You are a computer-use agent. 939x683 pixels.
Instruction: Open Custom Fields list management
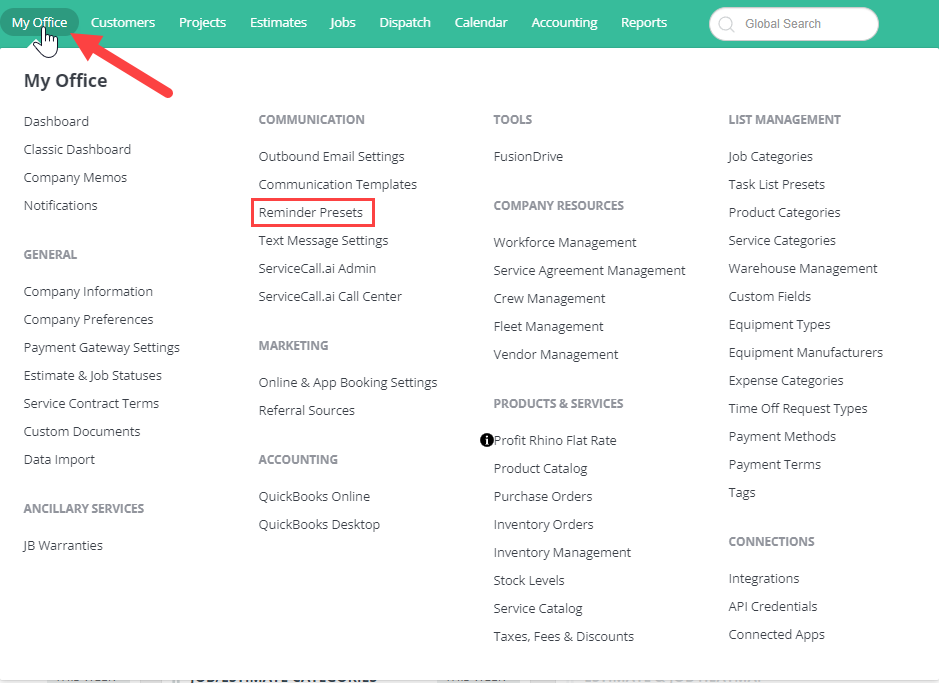770,296
